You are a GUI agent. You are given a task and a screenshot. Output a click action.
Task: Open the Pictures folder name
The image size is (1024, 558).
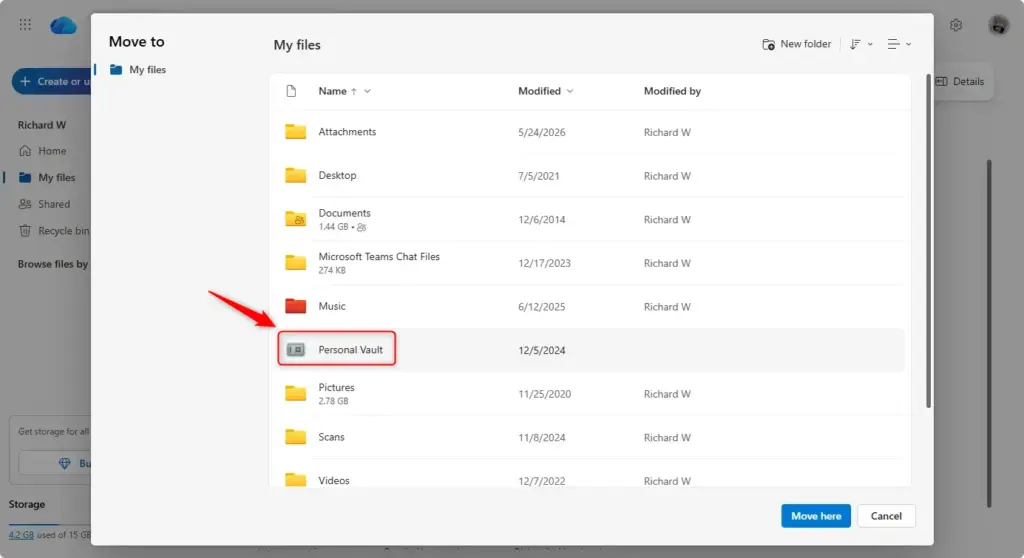pos(336,387)
